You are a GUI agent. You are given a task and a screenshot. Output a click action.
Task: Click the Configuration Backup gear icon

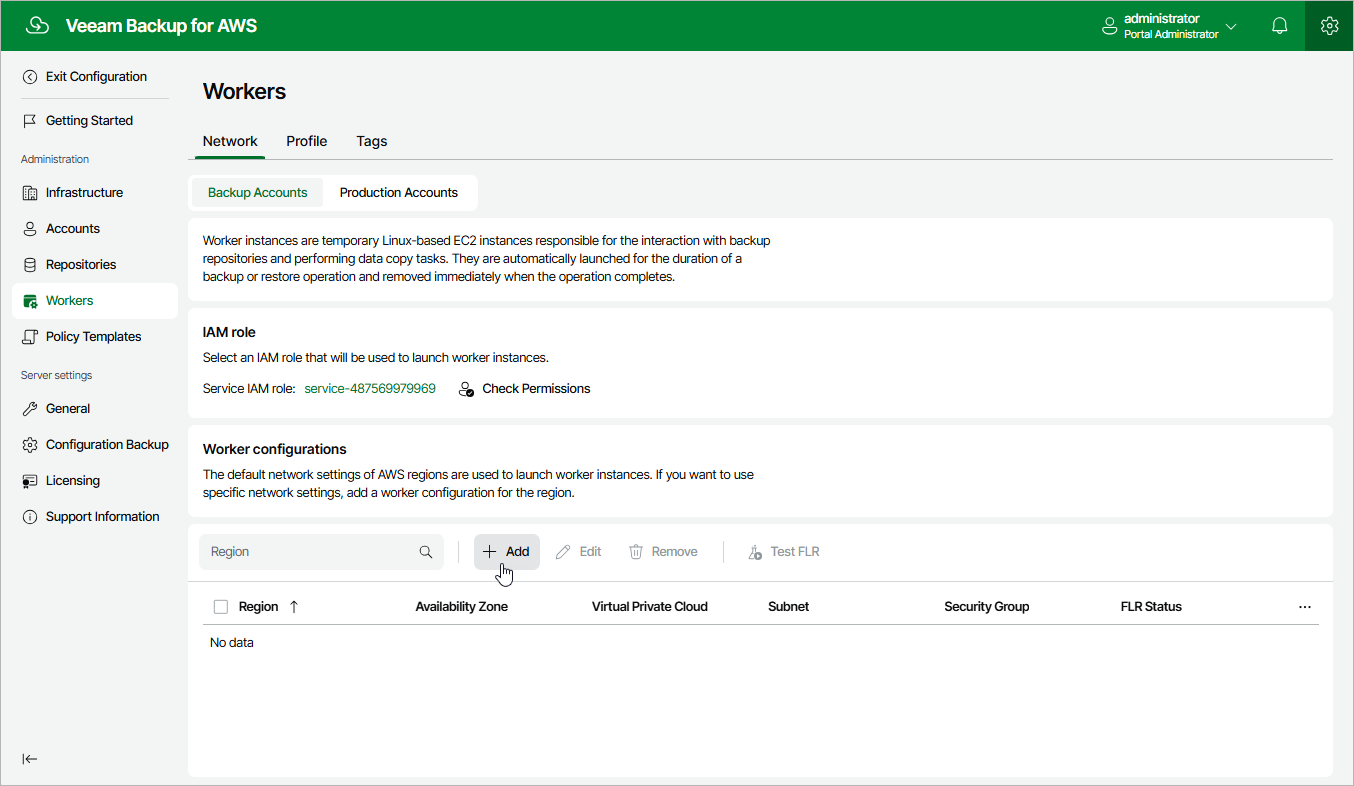click(x=30, y=445)
